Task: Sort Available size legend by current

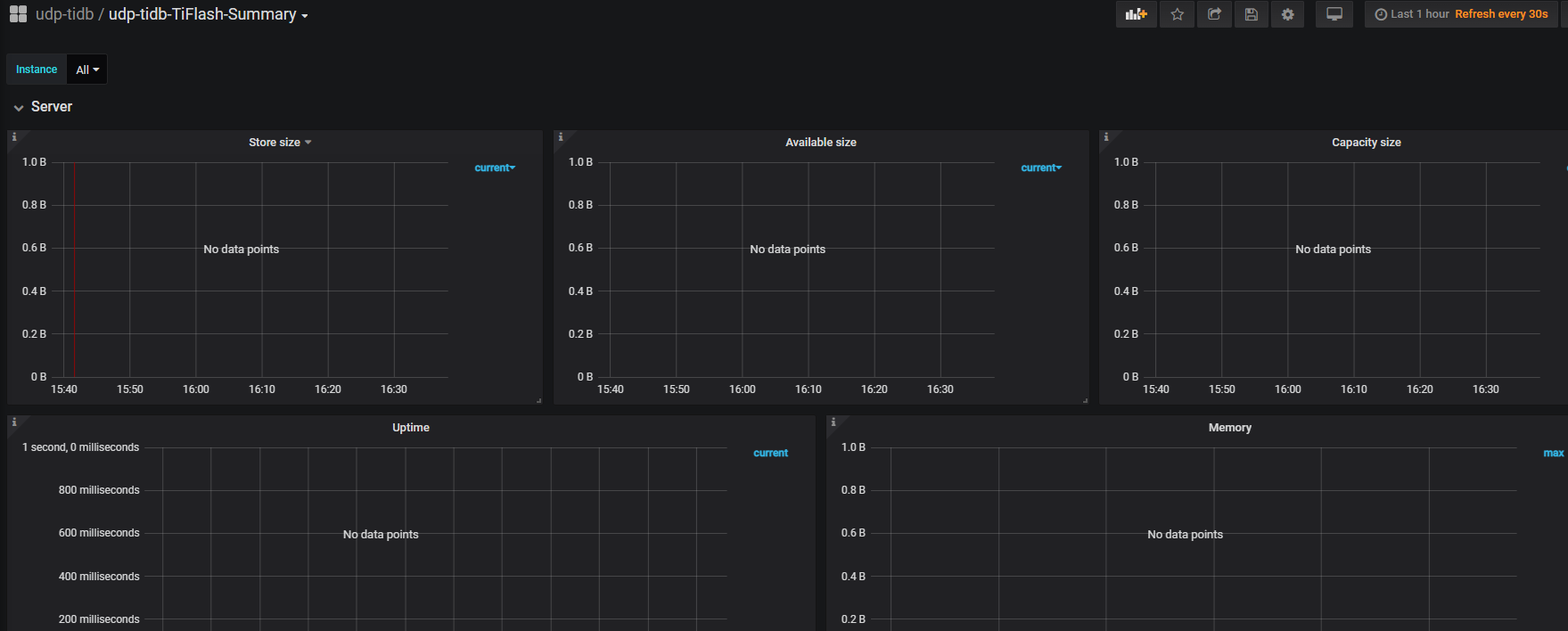Action: click(x=1040, y=168)
